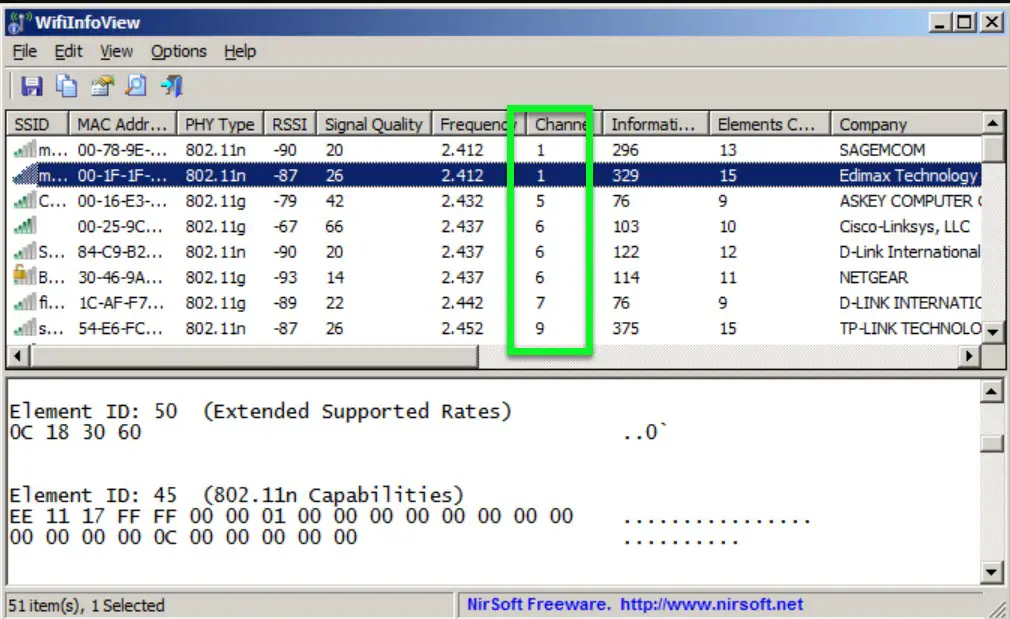1010x619 pixels.
Task: Open the Help menu
Action: coord(240,52)
